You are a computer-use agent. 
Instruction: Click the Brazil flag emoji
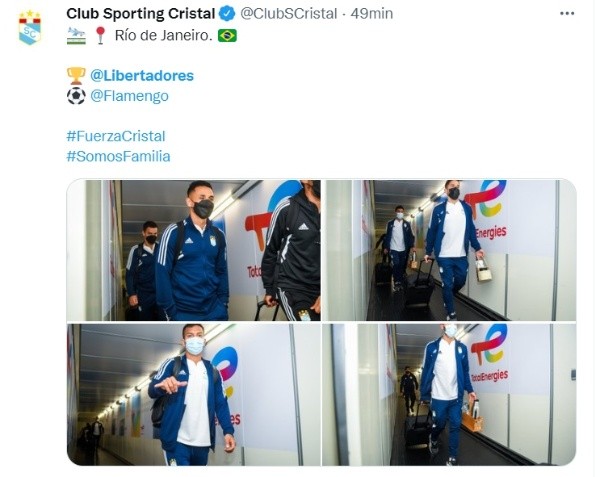(227, 36)
